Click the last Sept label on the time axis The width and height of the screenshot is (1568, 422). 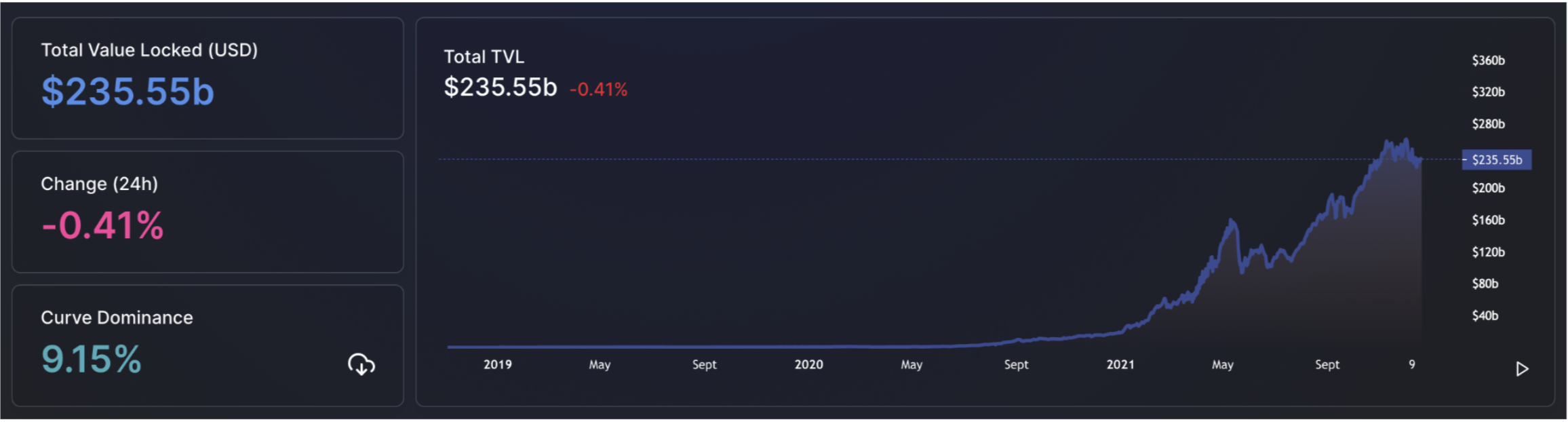coord(1327,364)
